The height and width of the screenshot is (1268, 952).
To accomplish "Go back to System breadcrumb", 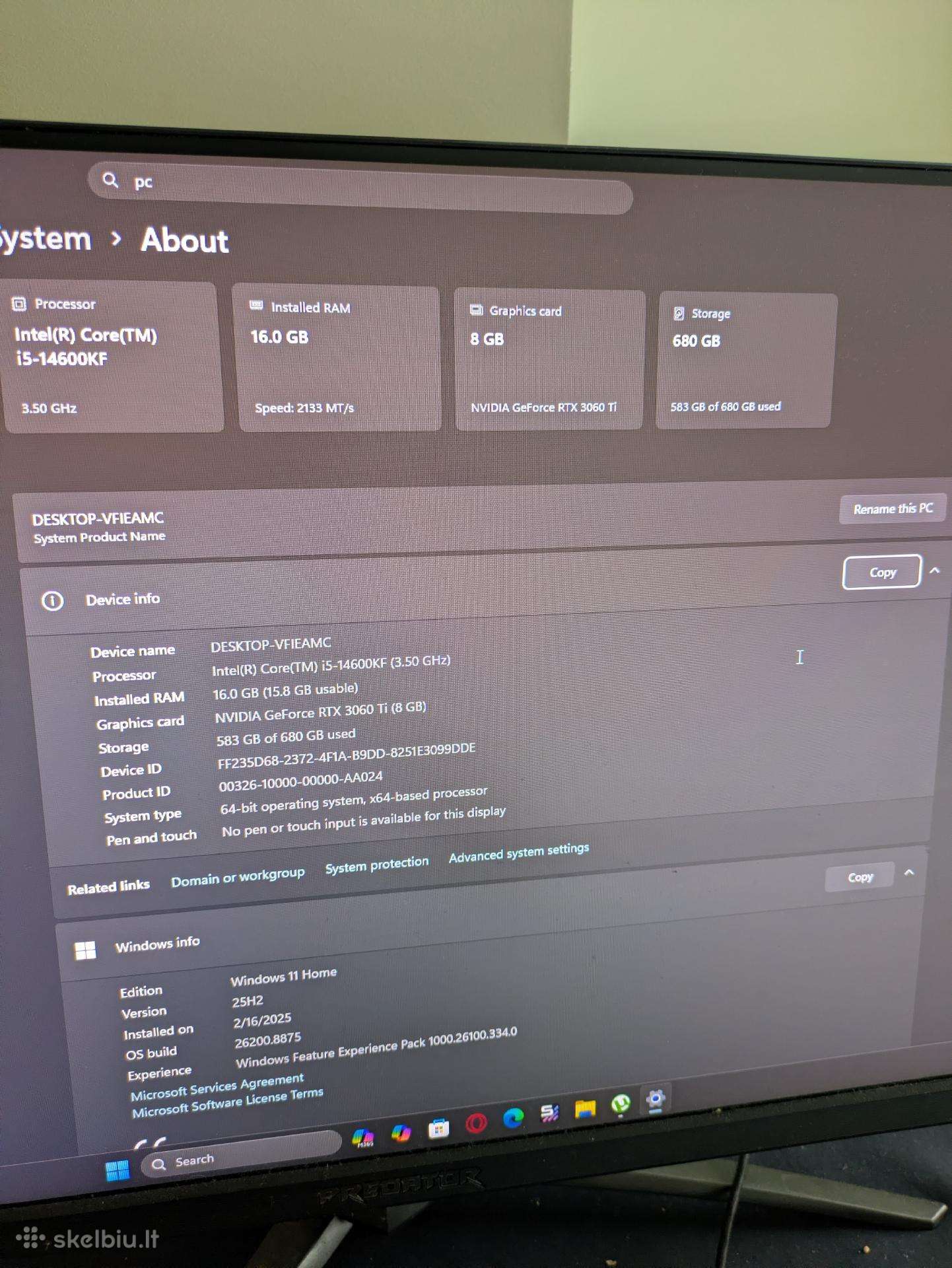I will pyautogui.click(x=45, y=238).
